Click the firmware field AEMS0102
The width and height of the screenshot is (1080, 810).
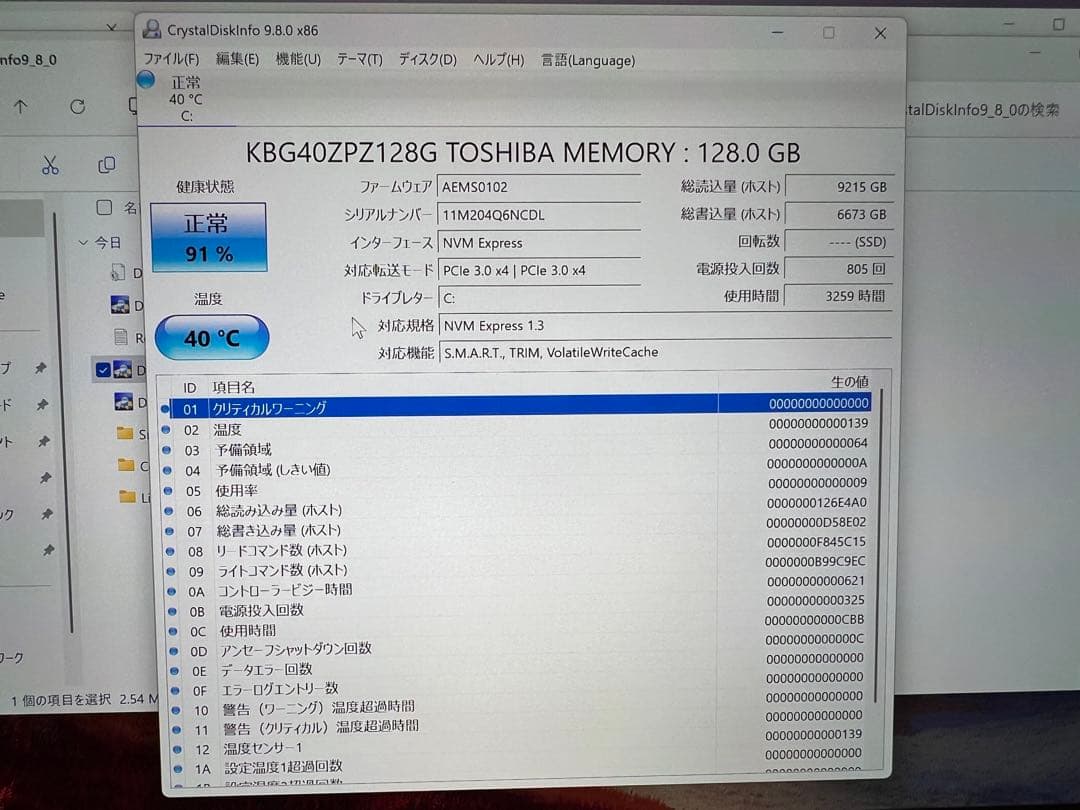tap(539, 187)
